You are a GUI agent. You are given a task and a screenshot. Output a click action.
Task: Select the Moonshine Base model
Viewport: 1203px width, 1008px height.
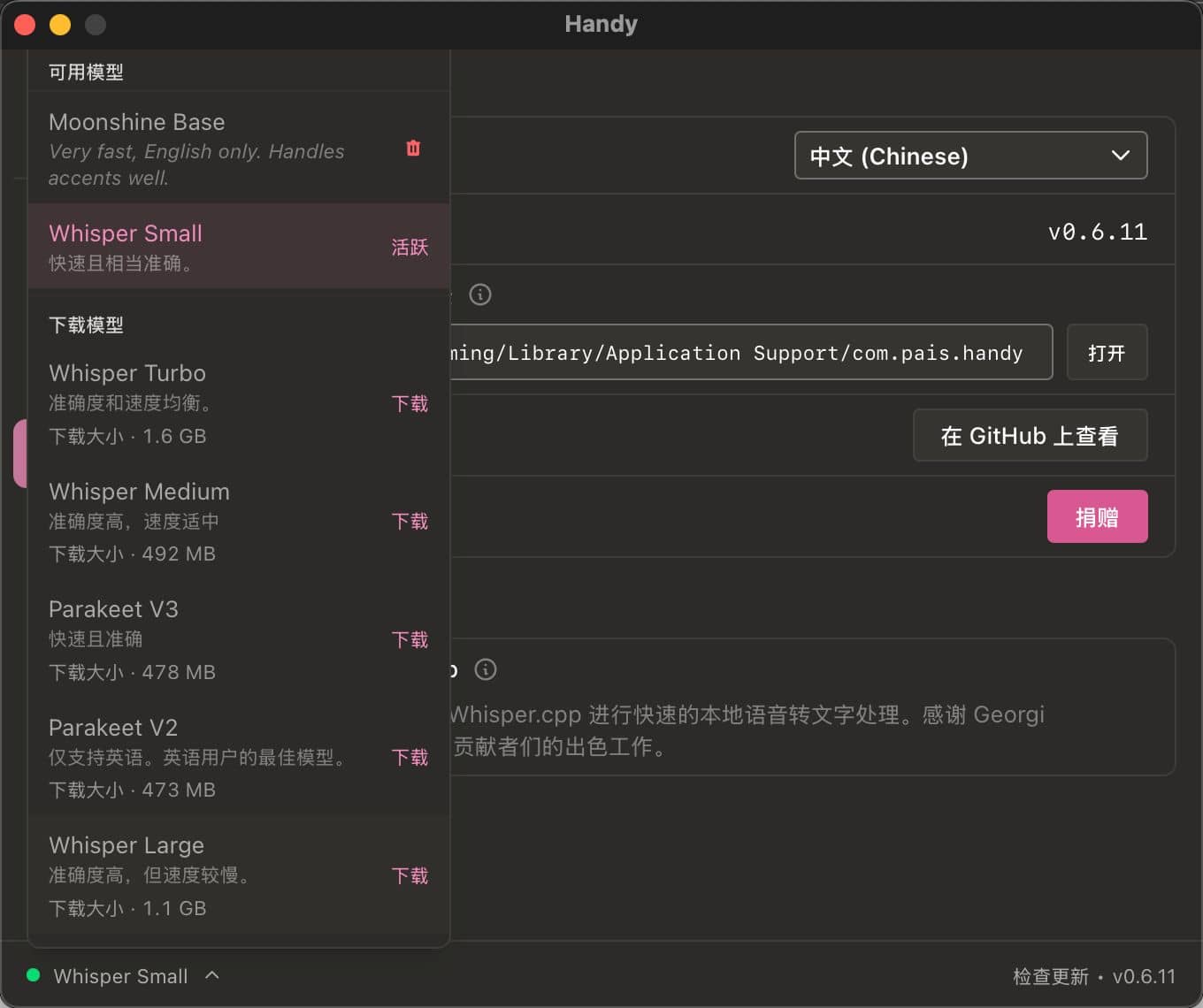[x=239, y=149]
